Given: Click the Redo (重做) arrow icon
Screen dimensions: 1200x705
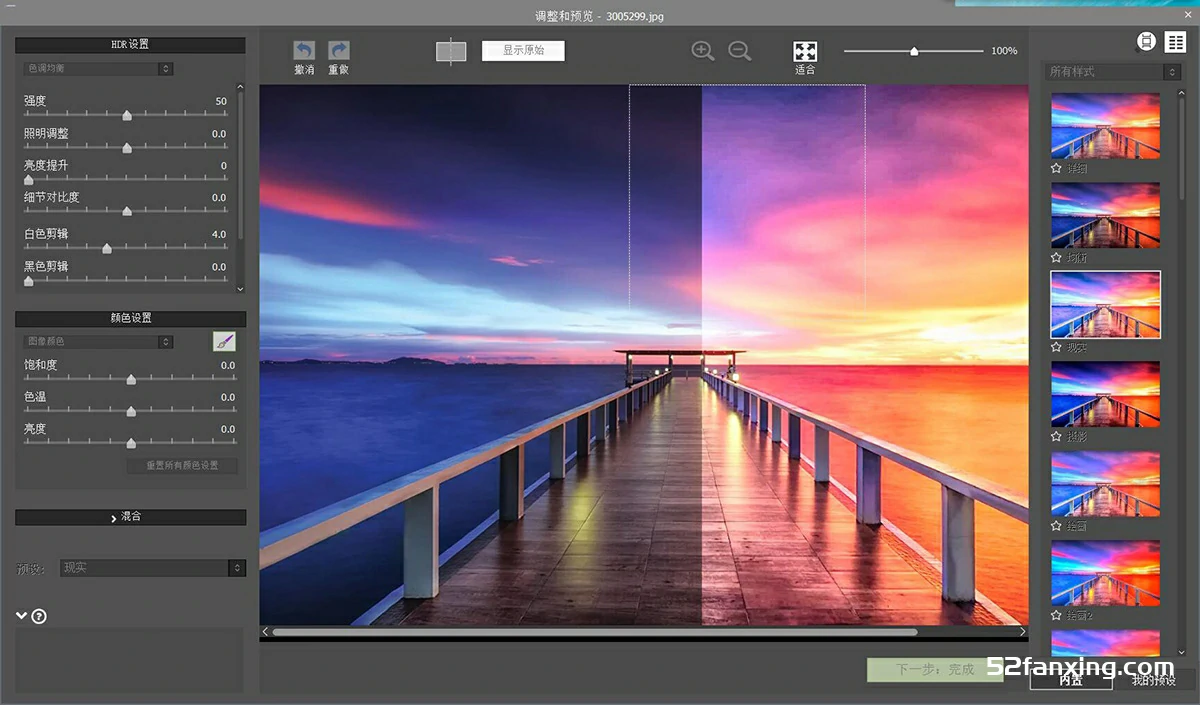Looking at the screenshot, I should pyautogui.click(x=339, y=50).
